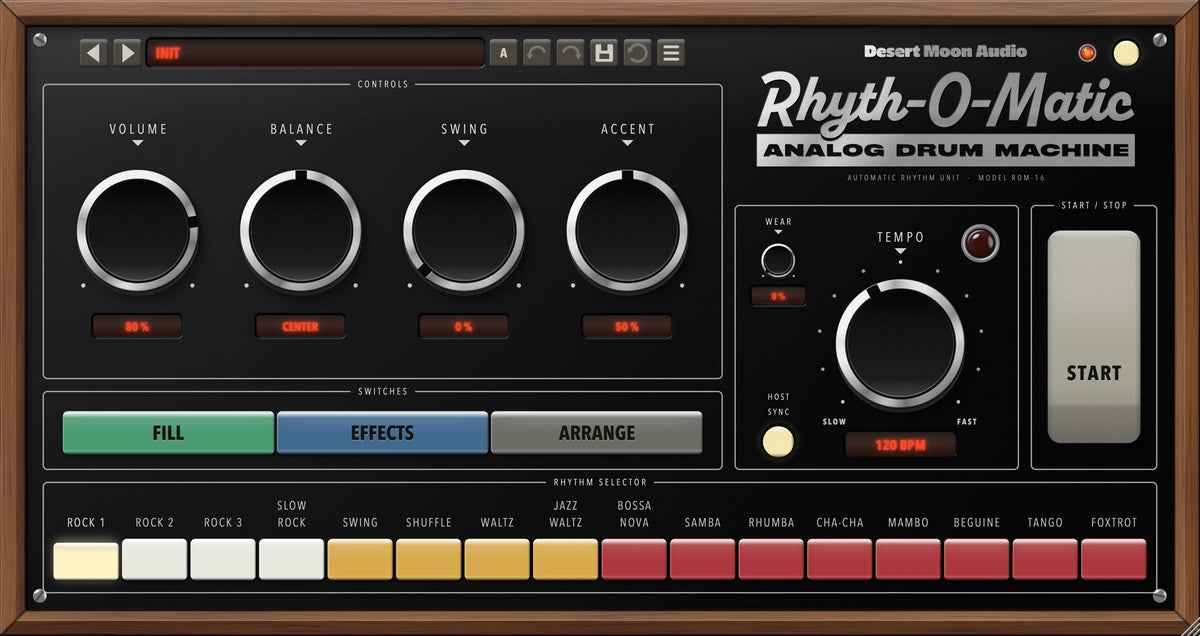Screen dimensions: 1200x636
Task: Click the 120 BPM tempo display
Action: coord(900,444)
